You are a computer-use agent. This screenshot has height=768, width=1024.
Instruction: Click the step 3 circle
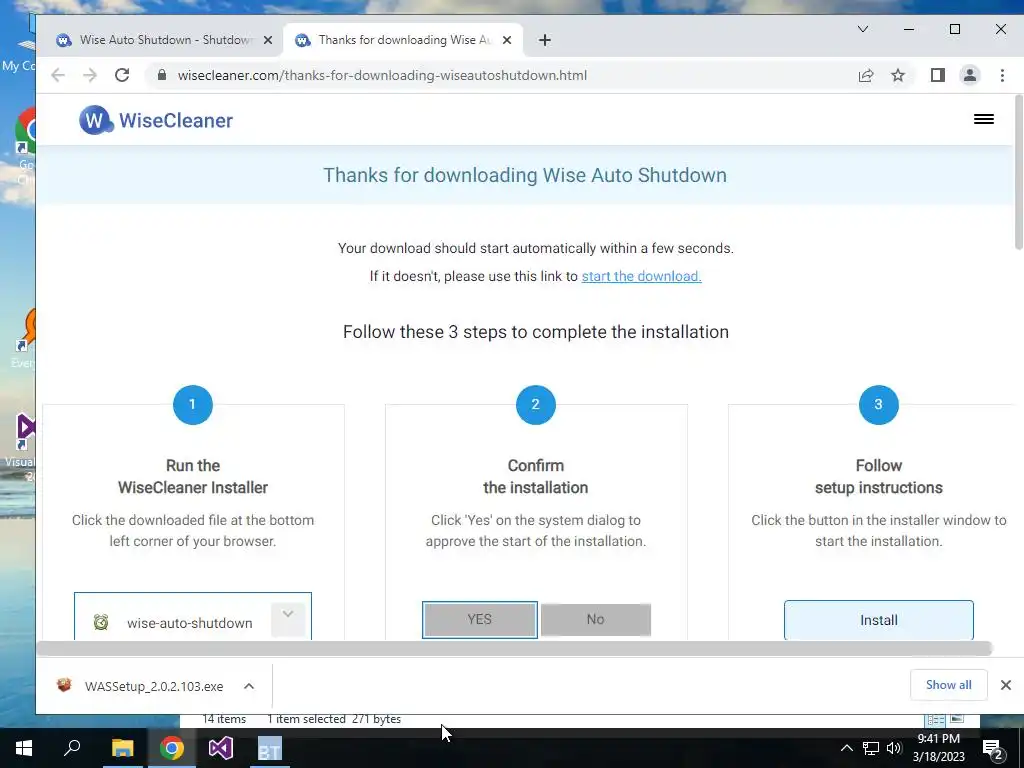coord(878,405)
